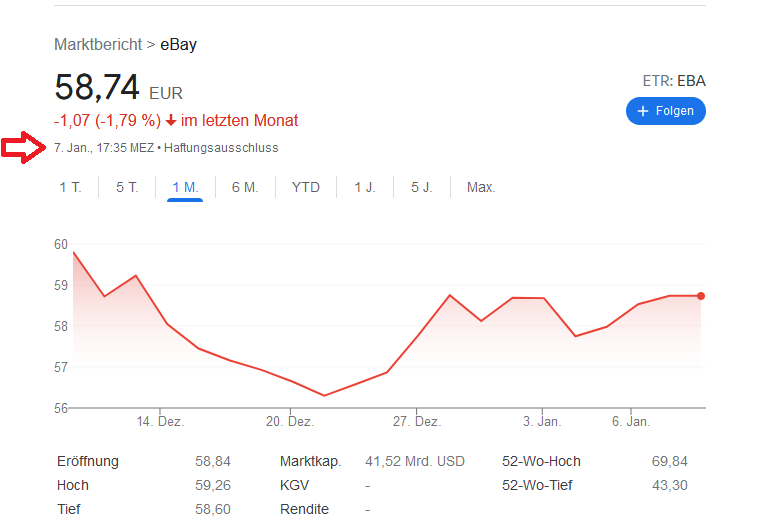Click the plus icon in Folgen button
The height and width of the screenshot is (520, 778).
(642, 111)
